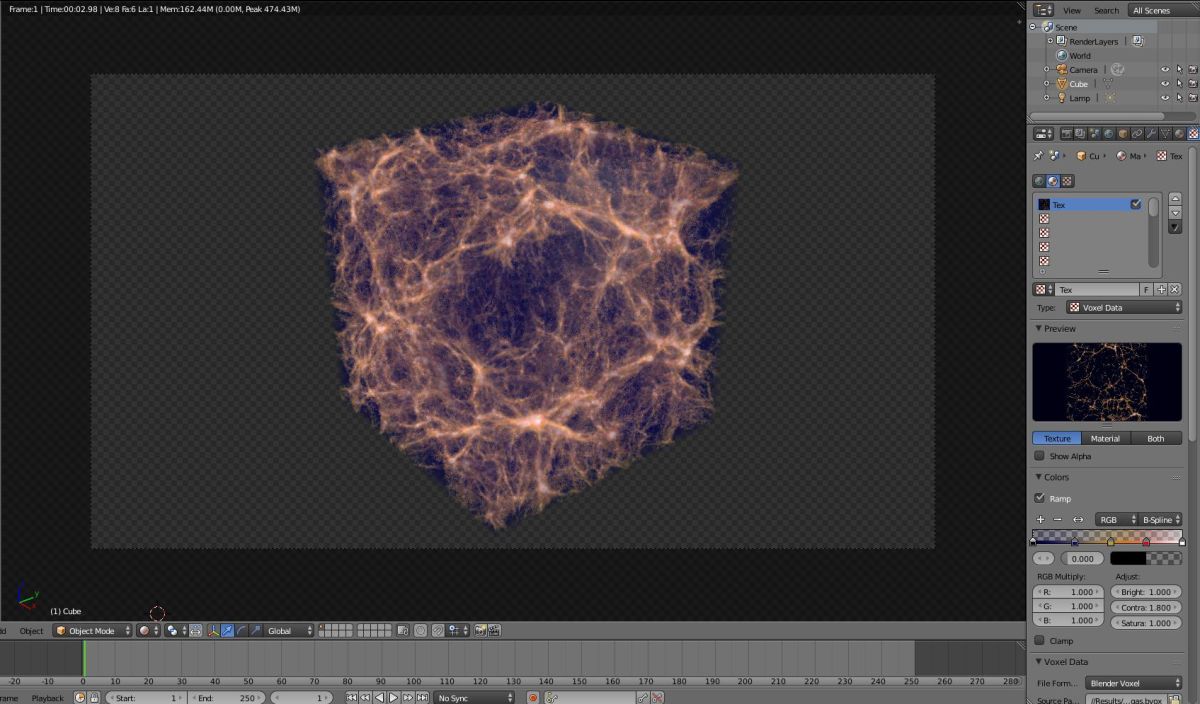Open timeline Playback menu
Screen dimensions: 1200x704
pyautogui.click(x=47, y=698)
